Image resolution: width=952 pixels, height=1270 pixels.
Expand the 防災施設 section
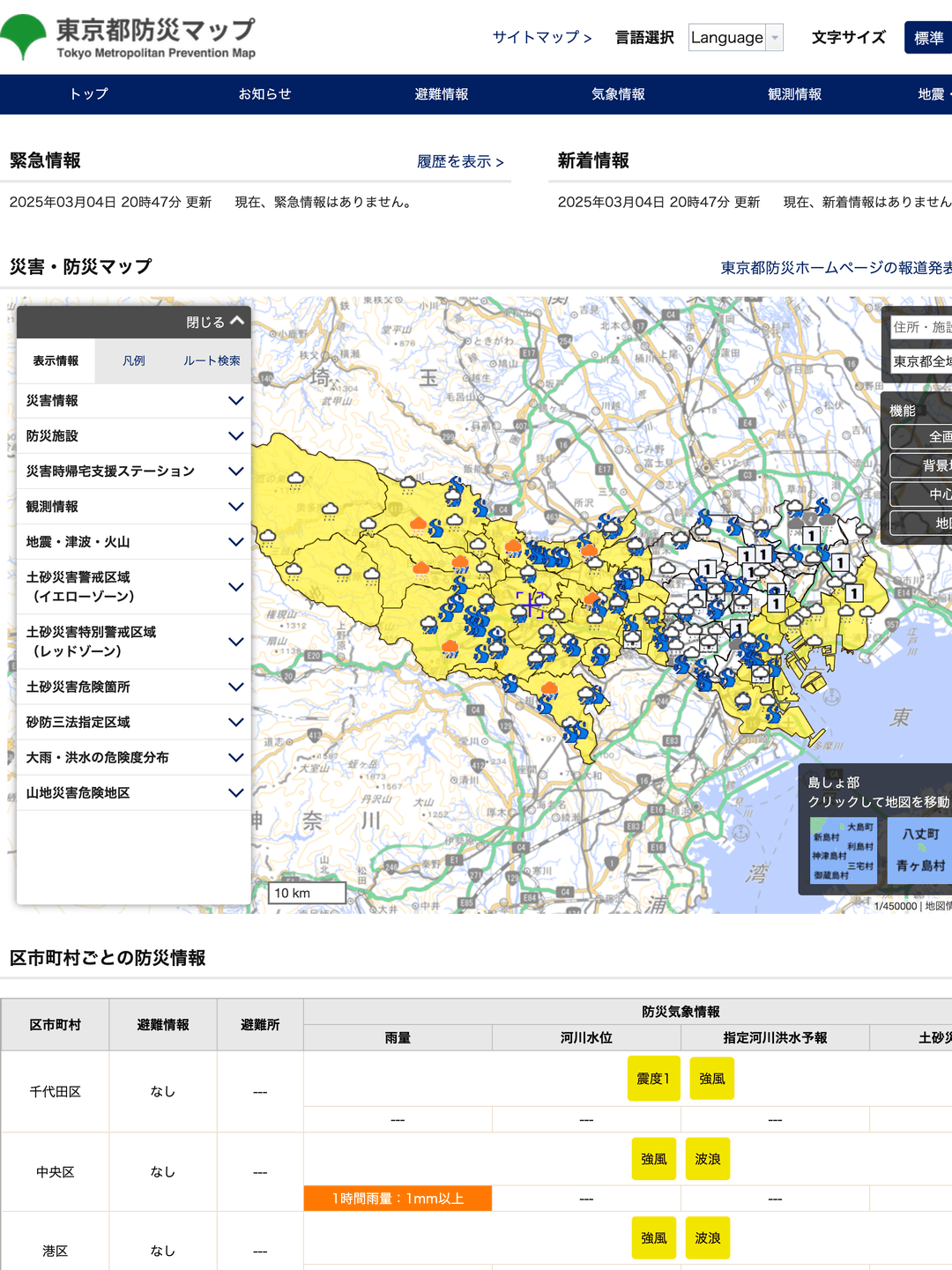[x=132, y=435]
